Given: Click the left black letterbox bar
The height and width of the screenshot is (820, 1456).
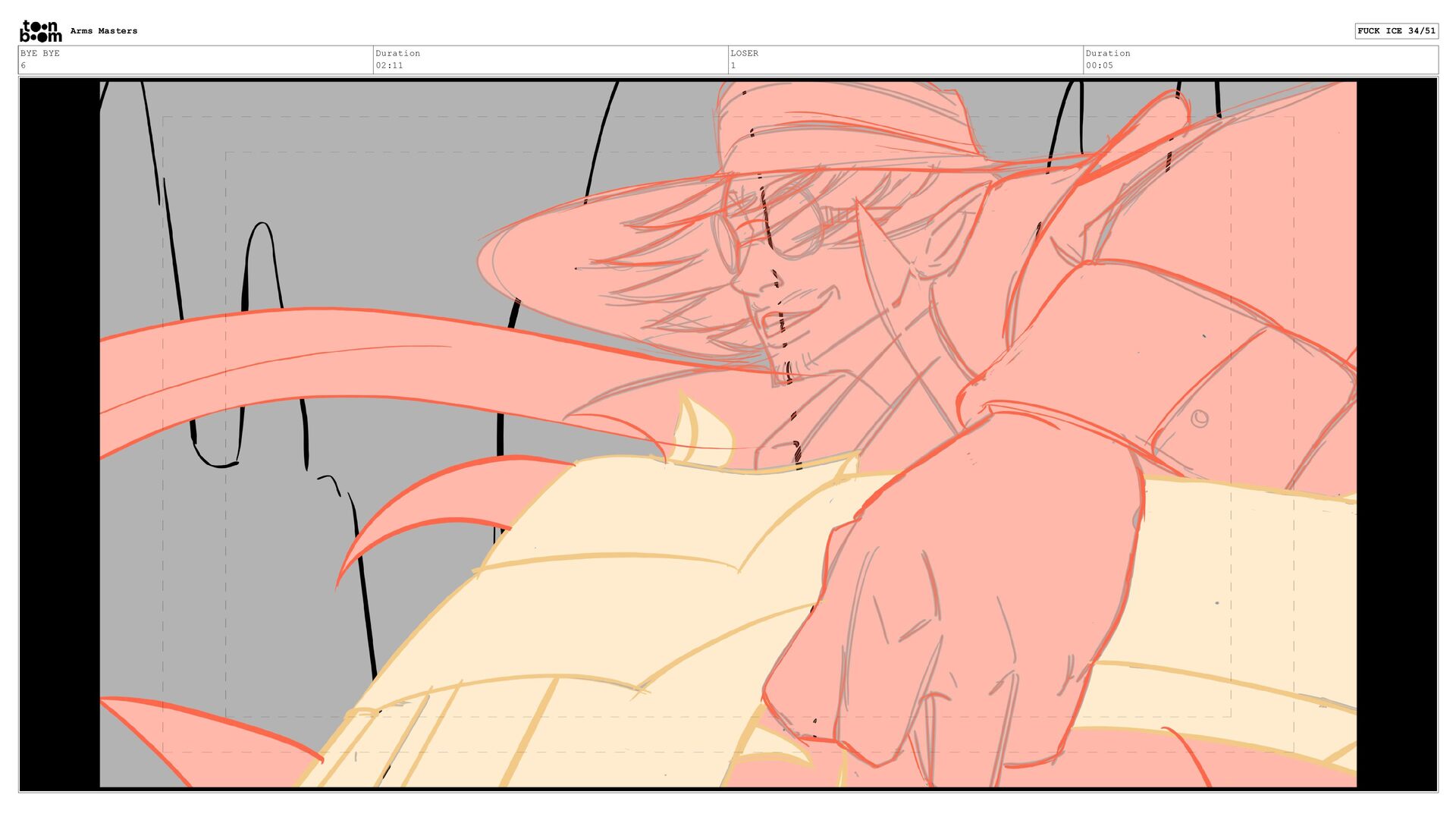Looking at the screenshot, I should point(60,434).
